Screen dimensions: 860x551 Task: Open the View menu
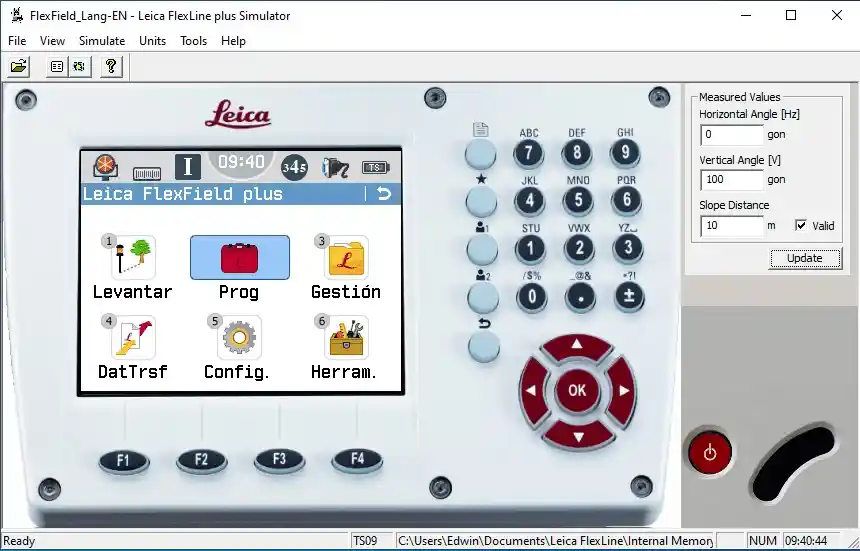(x=53, y=41)
